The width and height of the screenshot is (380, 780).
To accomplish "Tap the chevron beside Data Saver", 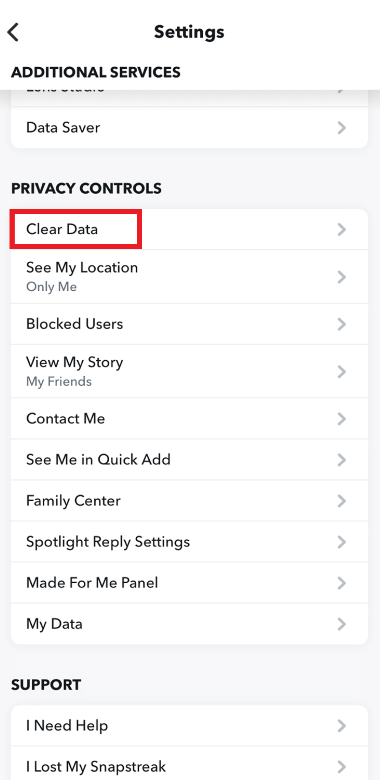I will click(x=342, y=128).
